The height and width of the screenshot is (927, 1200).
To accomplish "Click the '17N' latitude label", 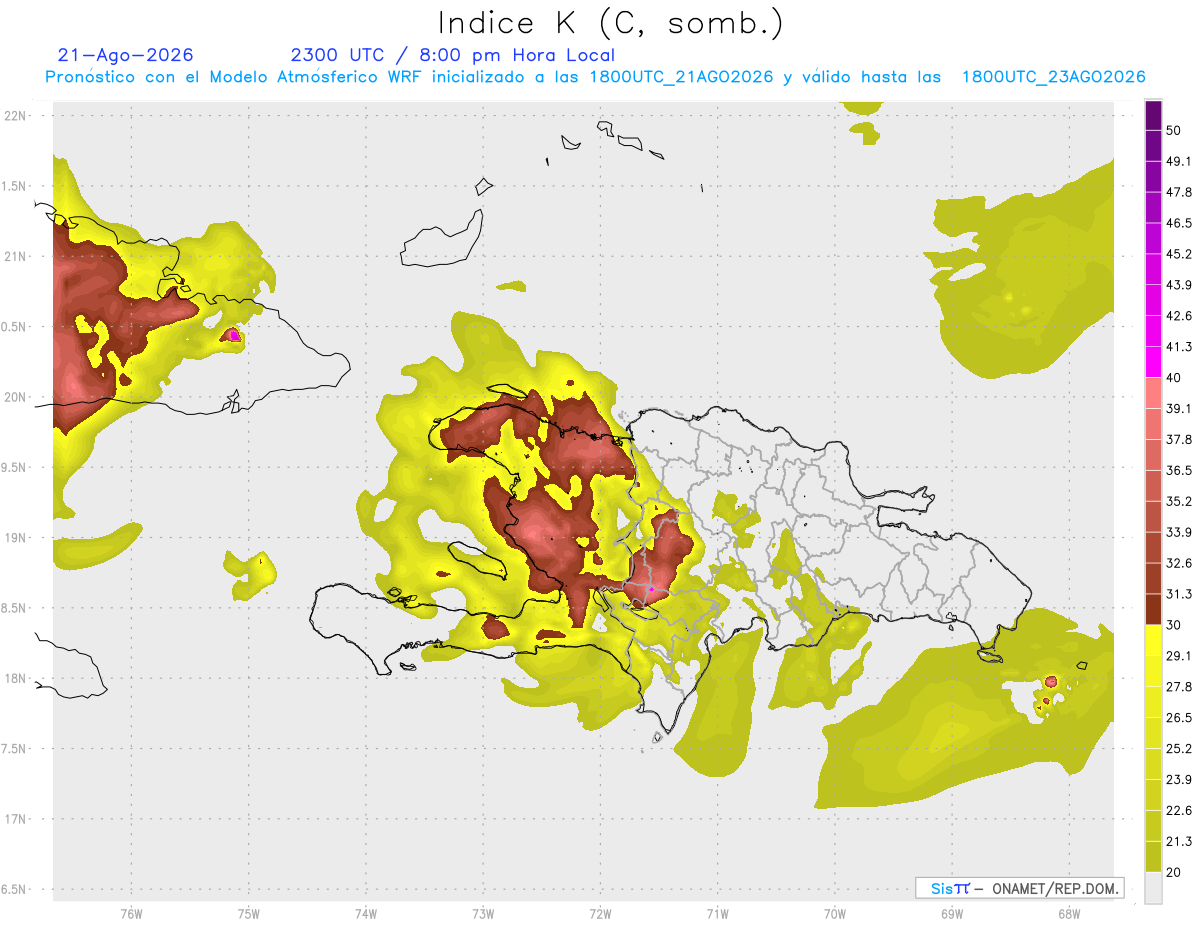I will point(15,819).
